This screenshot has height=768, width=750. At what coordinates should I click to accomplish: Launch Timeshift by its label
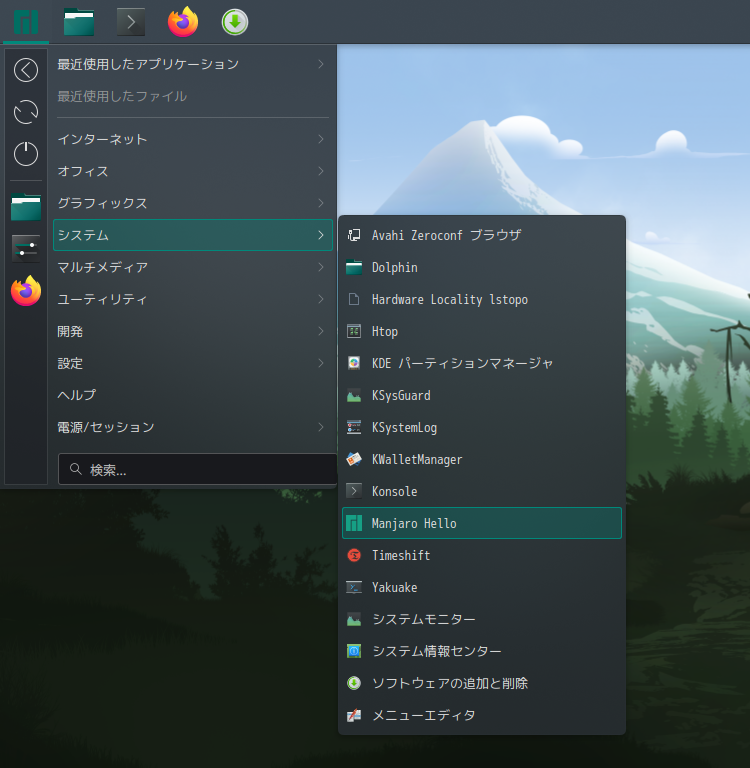coord(401,555)
